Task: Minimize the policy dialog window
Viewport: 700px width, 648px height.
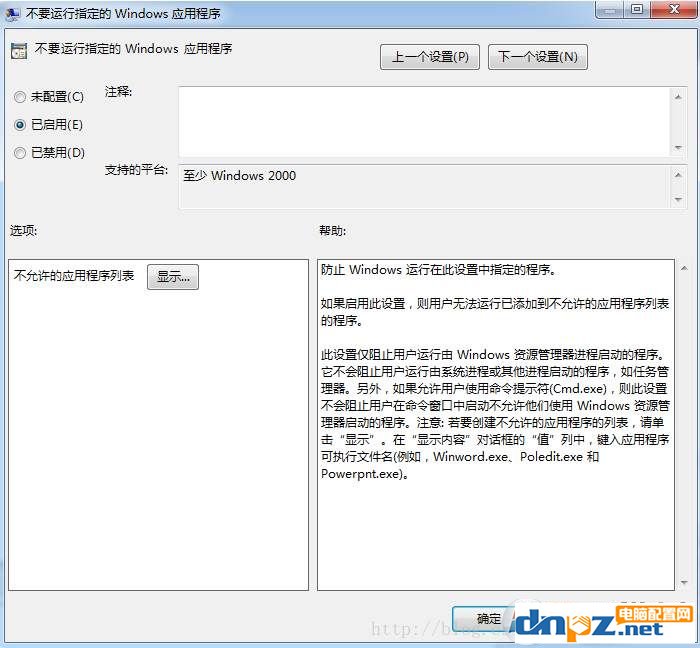Action: click(x=610, y=9)
